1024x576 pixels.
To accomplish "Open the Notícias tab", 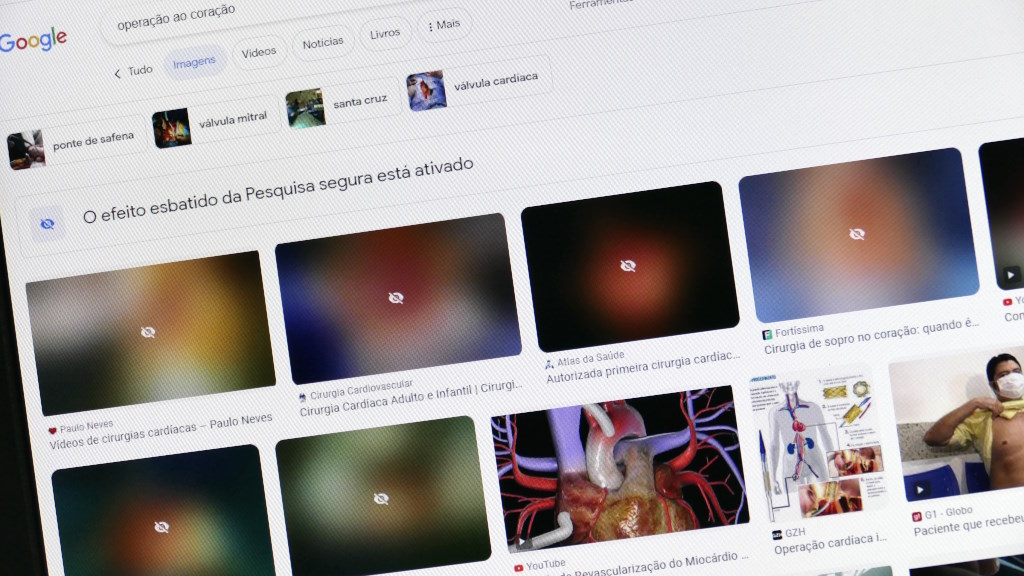I will pos(323,43).
